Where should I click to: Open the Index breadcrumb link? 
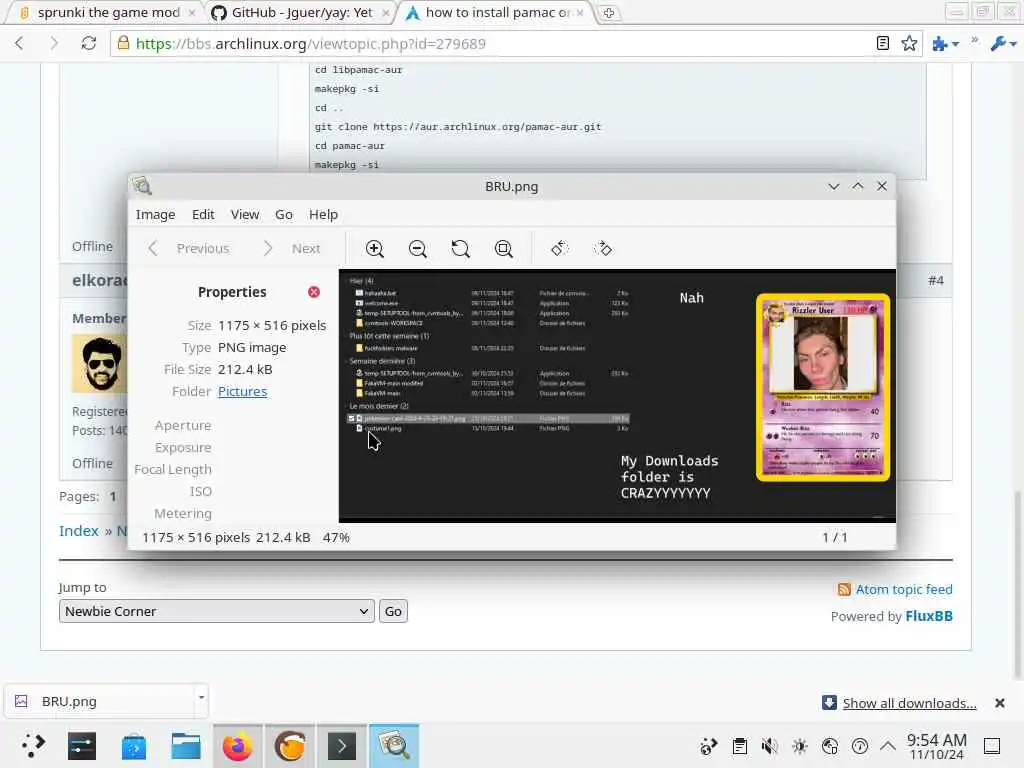79,530
